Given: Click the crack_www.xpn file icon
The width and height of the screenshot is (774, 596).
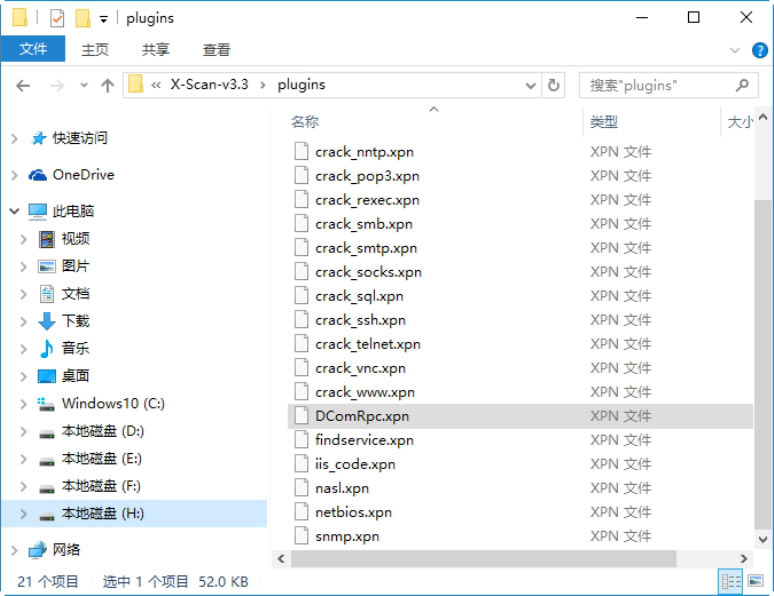Looking at the screenshot, I should [x=302, y=392].
